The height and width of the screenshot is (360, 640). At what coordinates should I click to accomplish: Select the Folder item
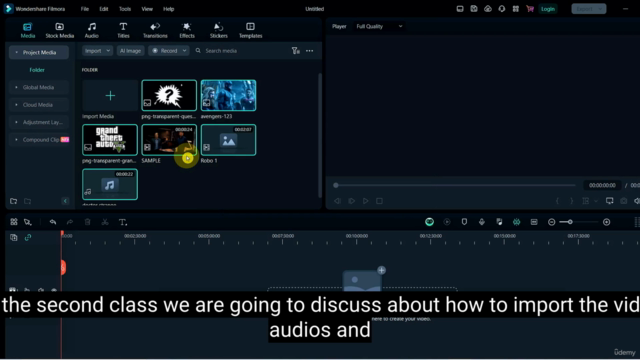(x=37, y=70)
